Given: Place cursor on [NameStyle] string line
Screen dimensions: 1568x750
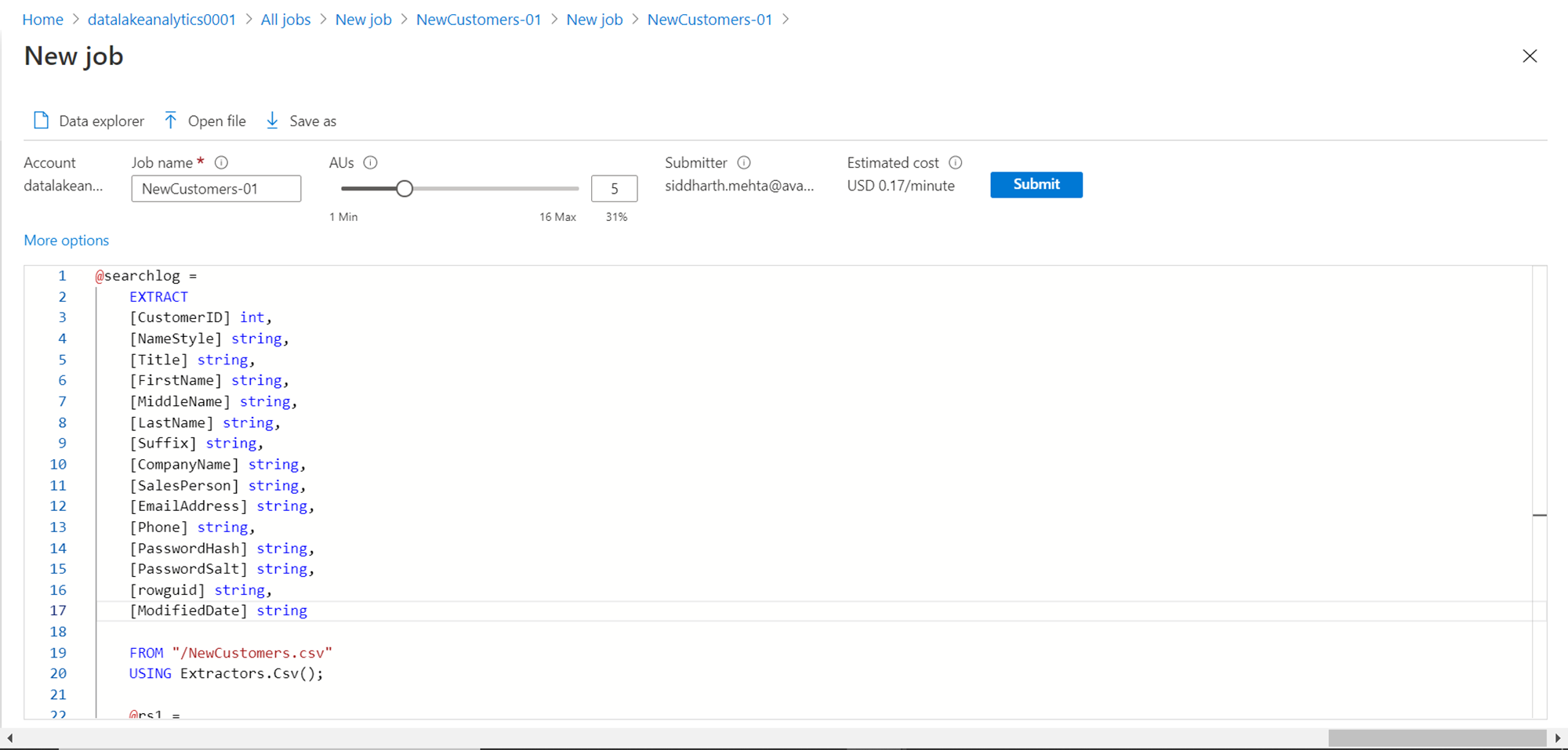Looking at the screenshot, I should (x=209, y=339).
